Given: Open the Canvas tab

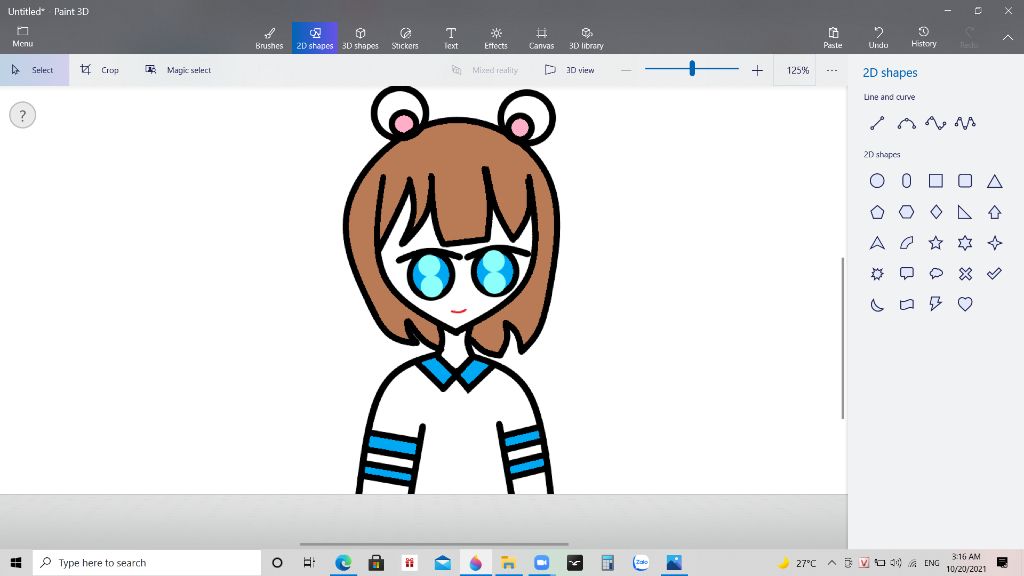Looking at the screenshot, I should 541,38.
